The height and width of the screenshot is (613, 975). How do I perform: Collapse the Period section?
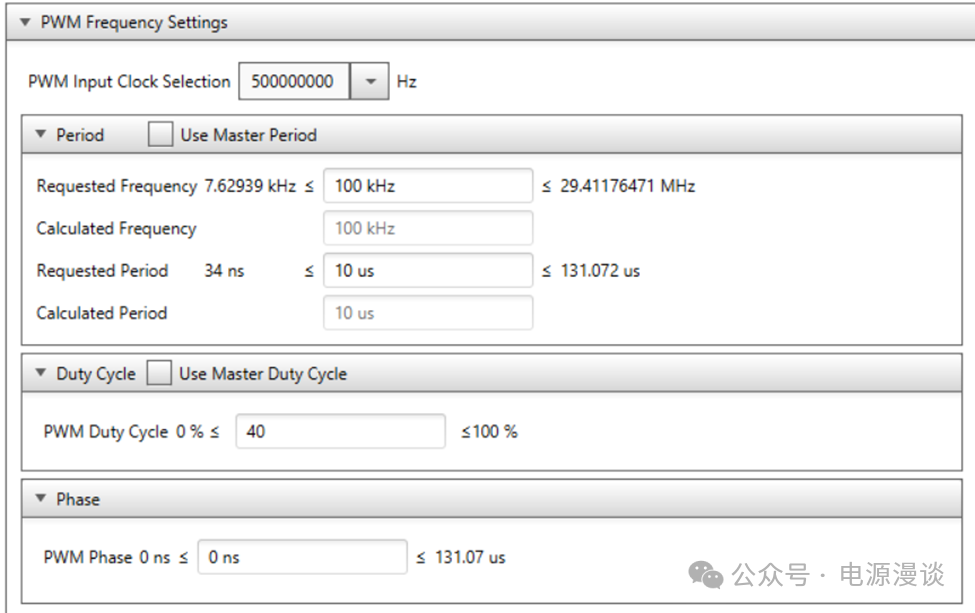pyautogui.click(x=41, y=135)
